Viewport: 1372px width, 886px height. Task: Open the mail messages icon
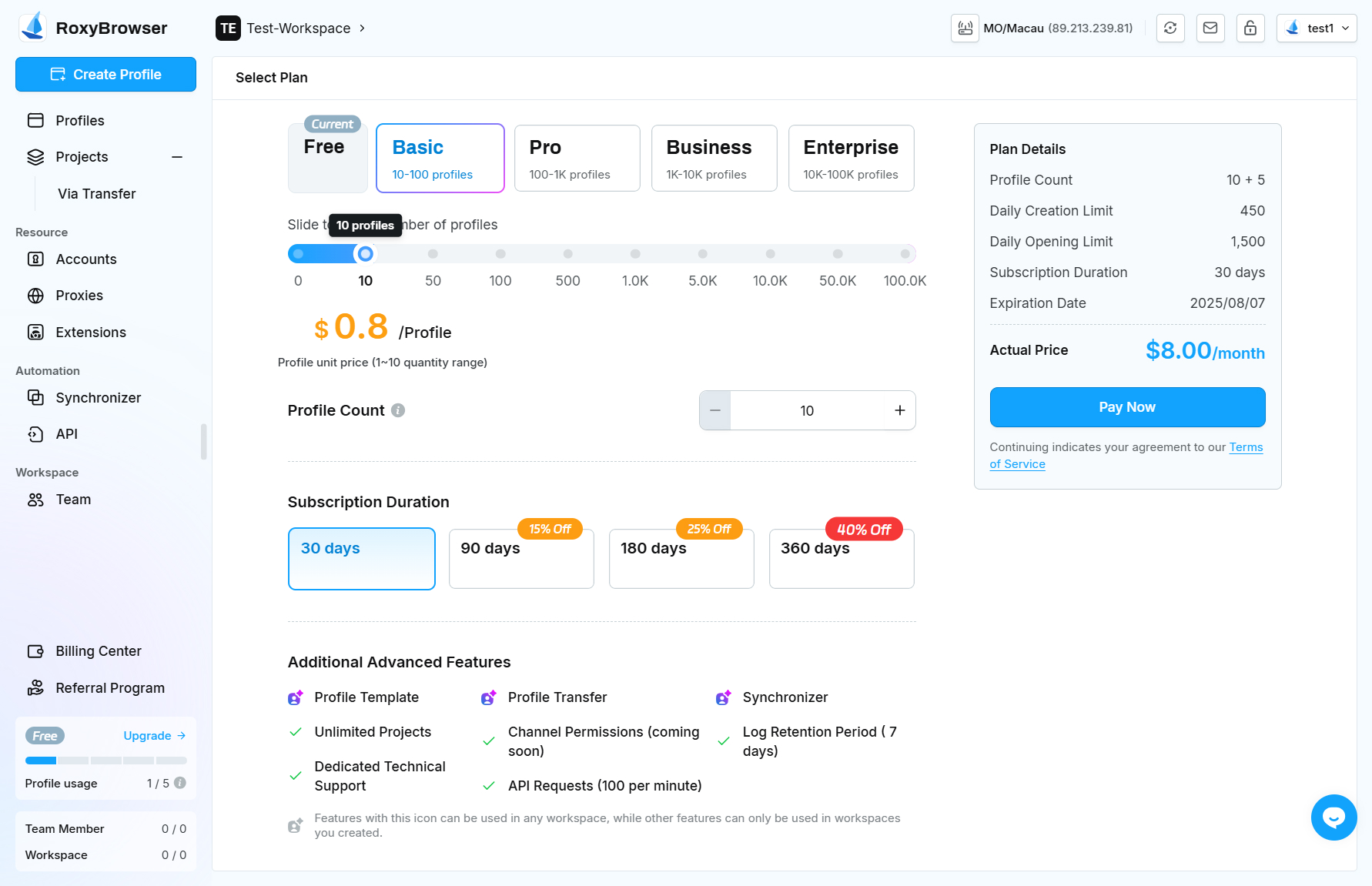coord(1210,28)
